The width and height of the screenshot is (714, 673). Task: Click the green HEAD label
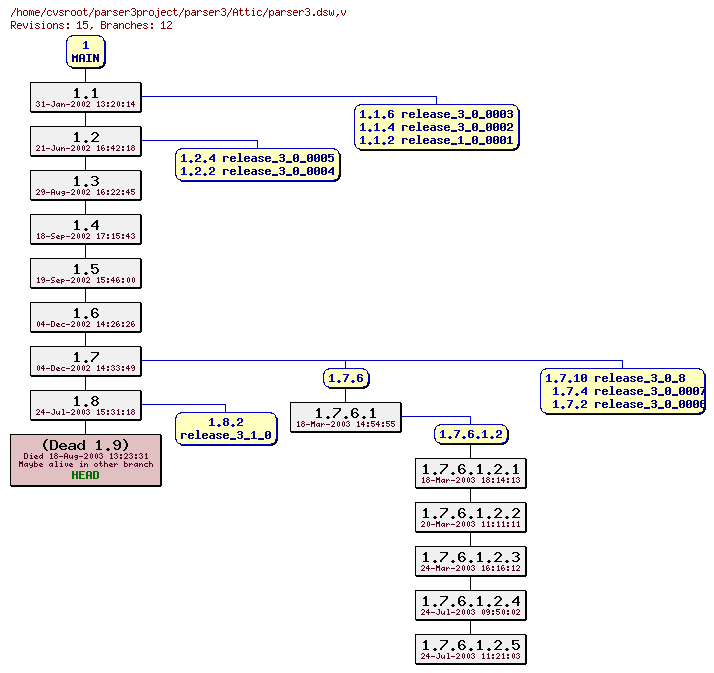(85, 475)
